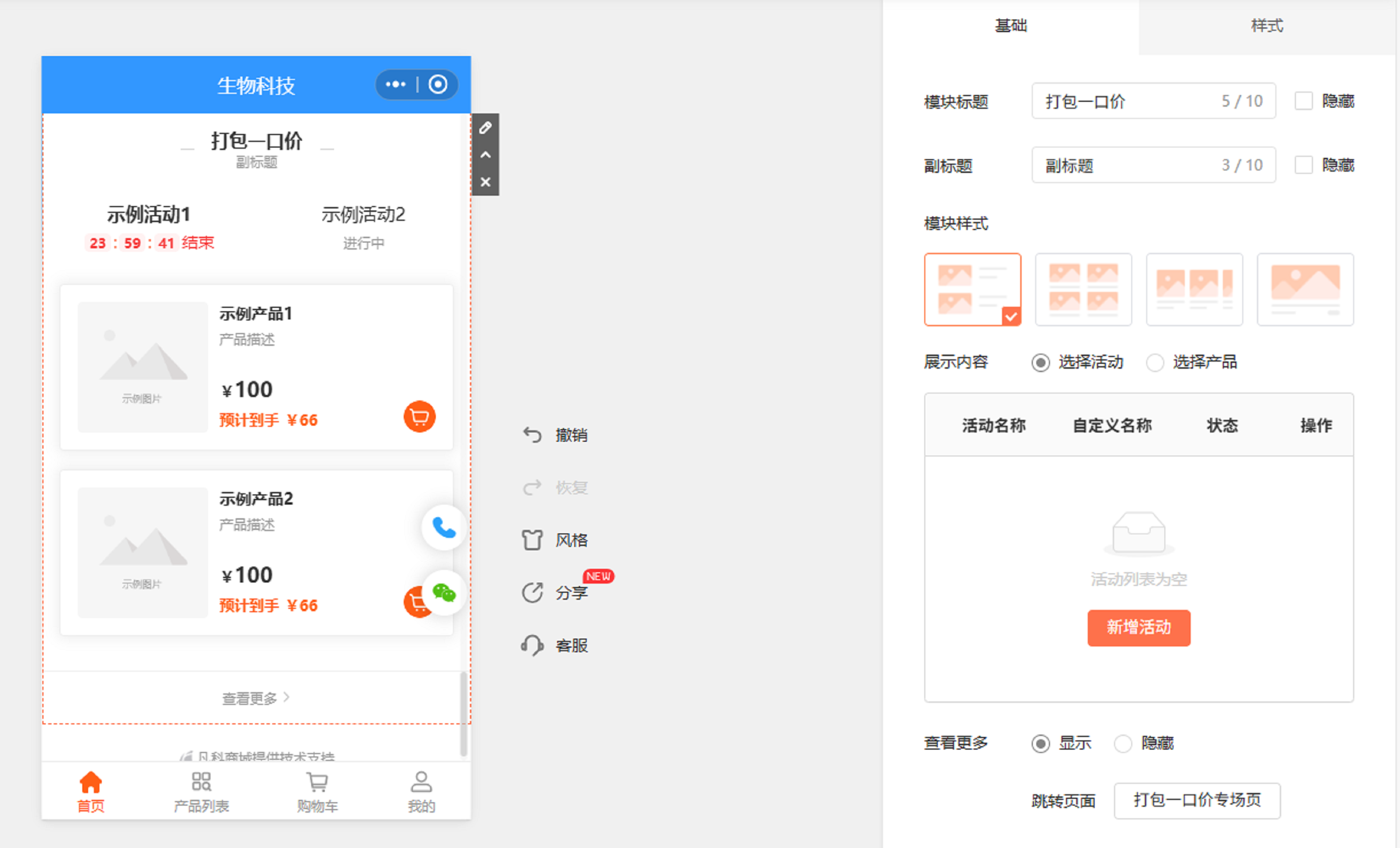The width and height of the screenshot is (1400, 848).
Task: Check 隐藏 box for 模块标题
Action: click(1304, 101)
